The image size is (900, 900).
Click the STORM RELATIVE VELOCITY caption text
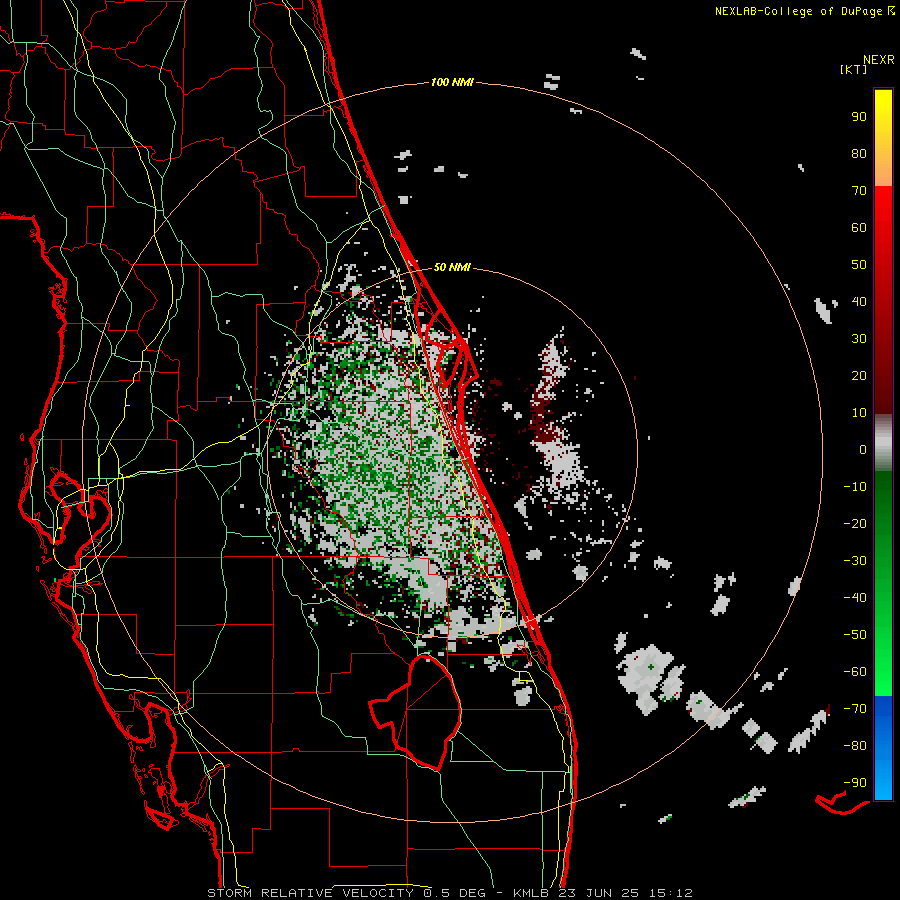coord(310,893)
